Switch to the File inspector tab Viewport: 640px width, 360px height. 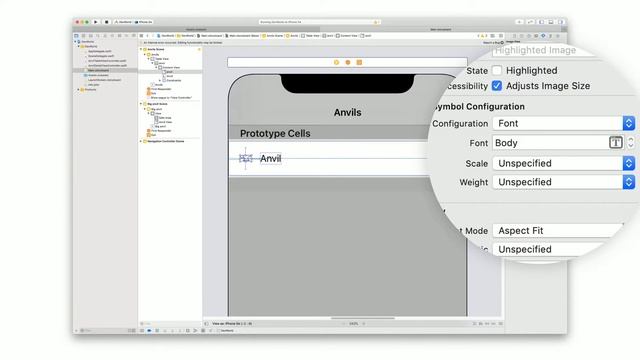coord(514,36)
